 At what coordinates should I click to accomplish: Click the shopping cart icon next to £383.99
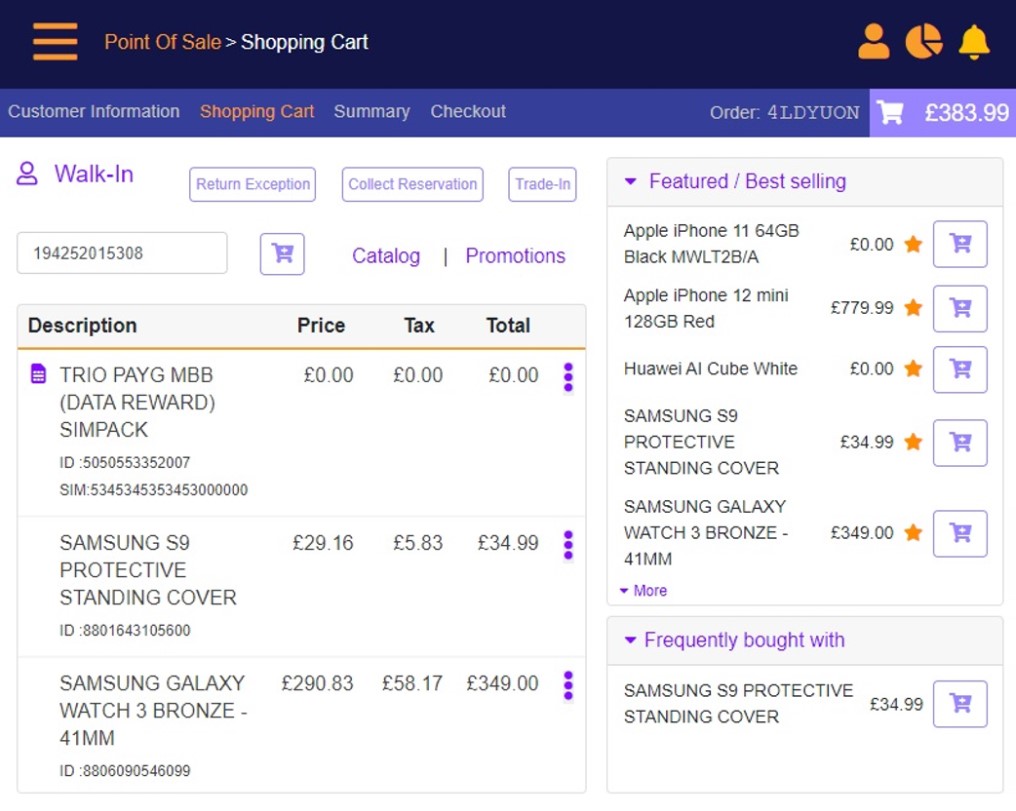890,113
